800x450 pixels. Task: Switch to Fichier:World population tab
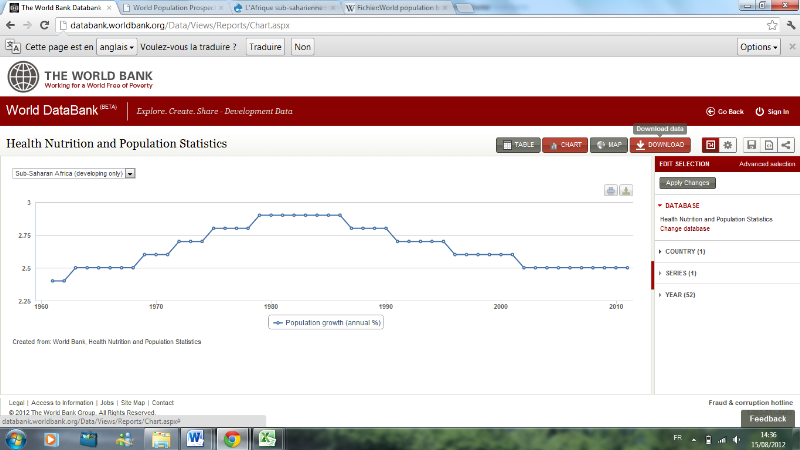[397, 8]
